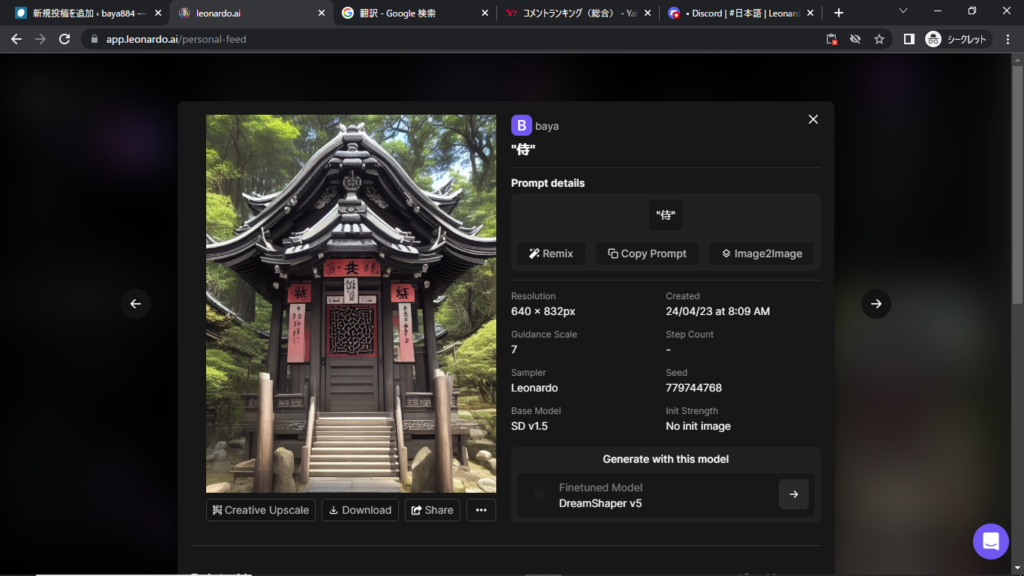1024x576 pixels.
Task: Close the image details dialog
Action: coord(813,119)
